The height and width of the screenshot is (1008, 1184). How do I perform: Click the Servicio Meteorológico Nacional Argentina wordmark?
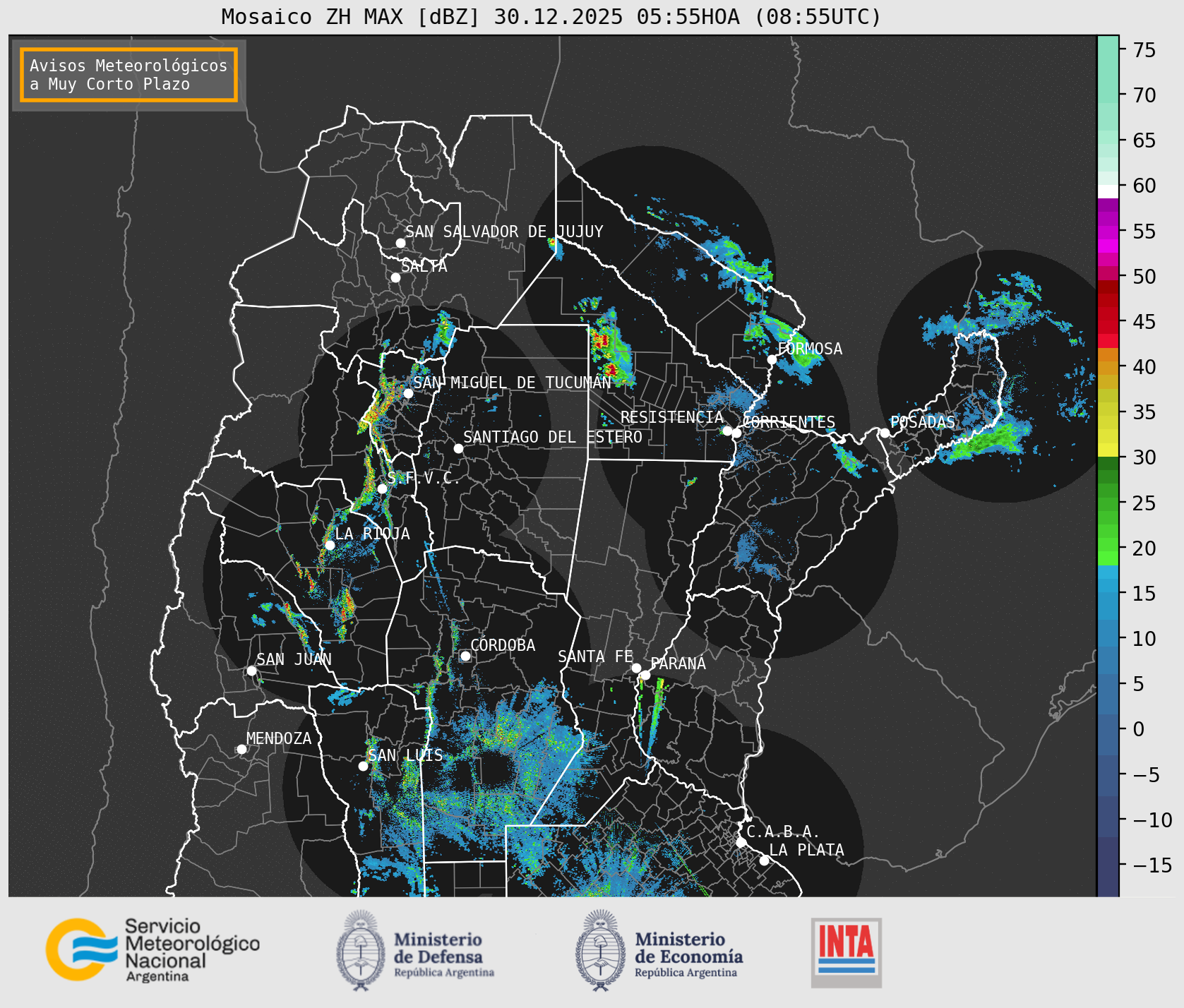coord(192,950)
